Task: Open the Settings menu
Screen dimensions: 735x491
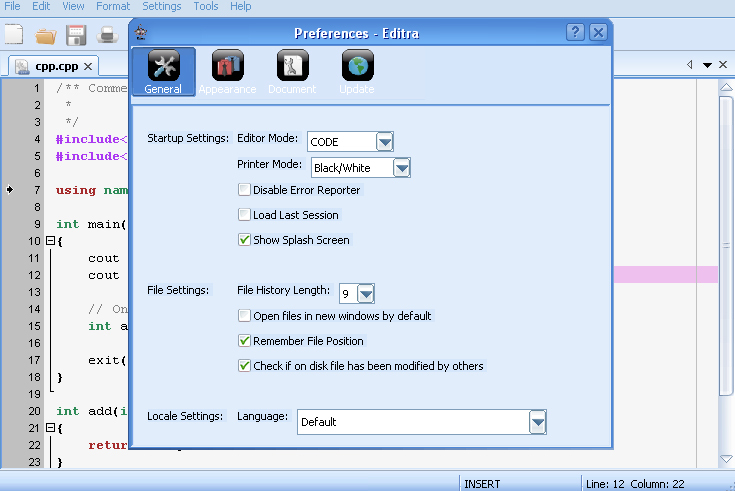Action: coord(162,6)
